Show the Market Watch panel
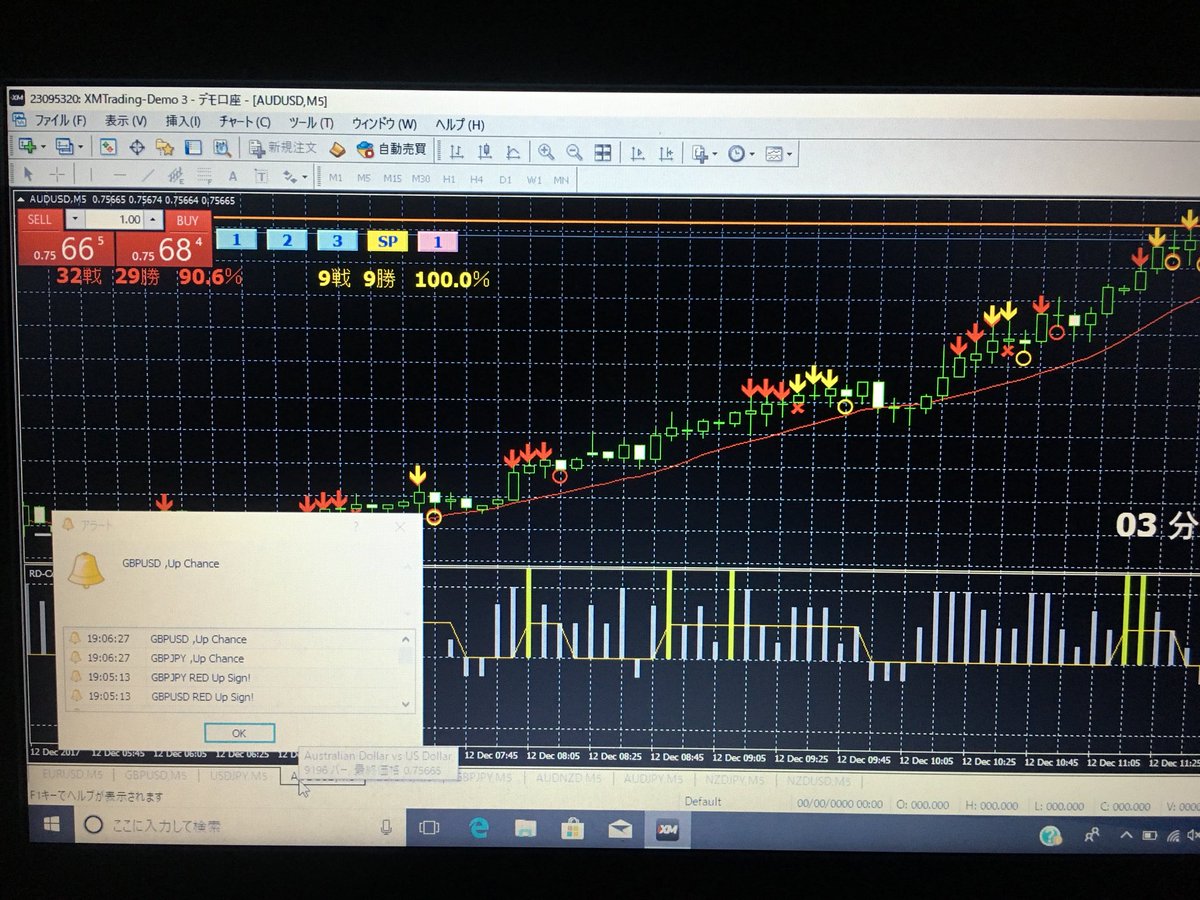 [108, 147]
